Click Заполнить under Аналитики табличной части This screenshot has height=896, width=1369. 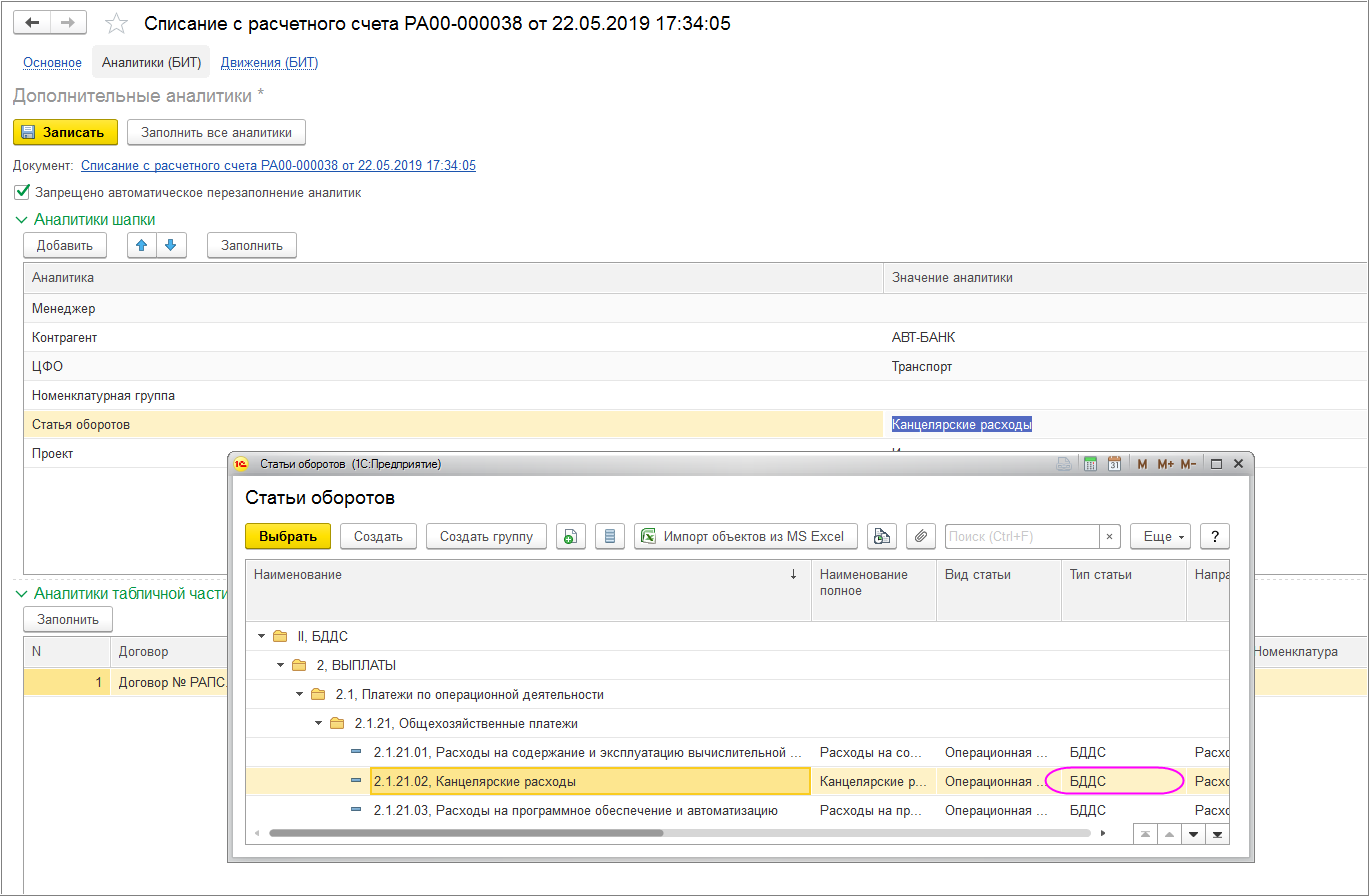pos(68,620)
